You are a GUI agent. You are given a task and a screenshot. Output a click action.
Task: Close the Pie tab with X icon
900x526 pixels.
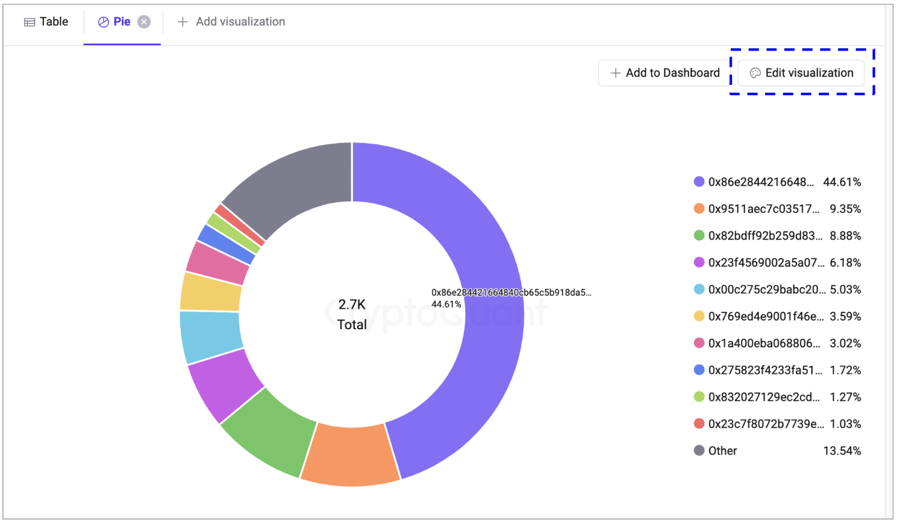(x=144, y=22)
